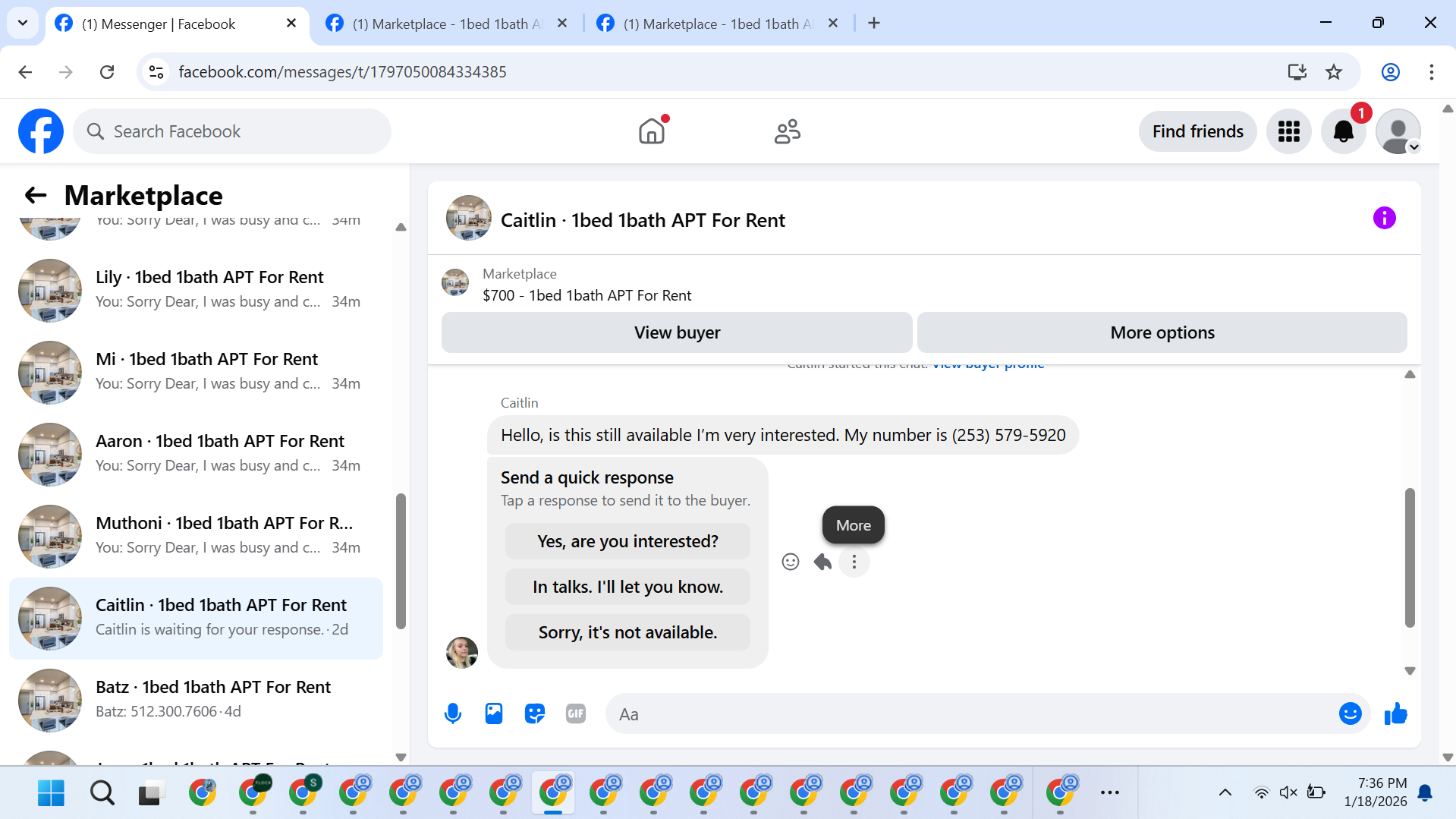
Task: Click the $700 marketplace listing title
Action: tap(586, 295)
